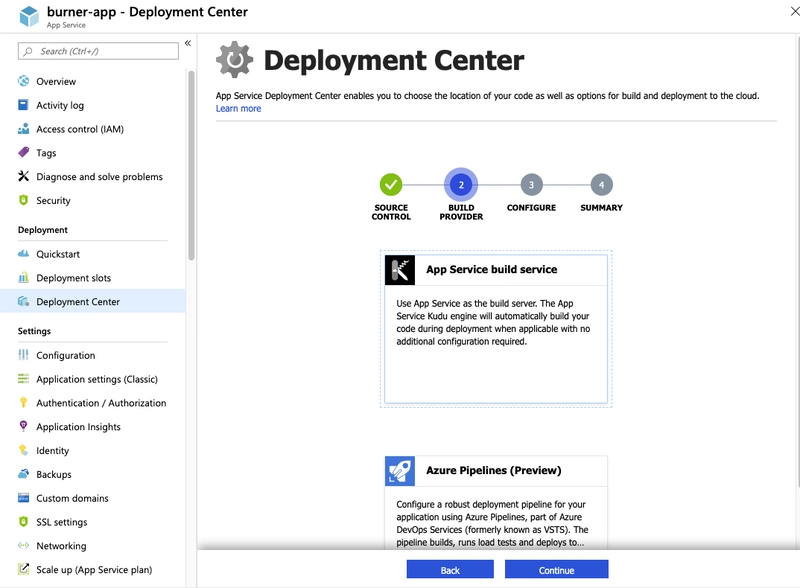Click the Back button
The width and height of the screenshot is (800, 588).
point(450,570)
